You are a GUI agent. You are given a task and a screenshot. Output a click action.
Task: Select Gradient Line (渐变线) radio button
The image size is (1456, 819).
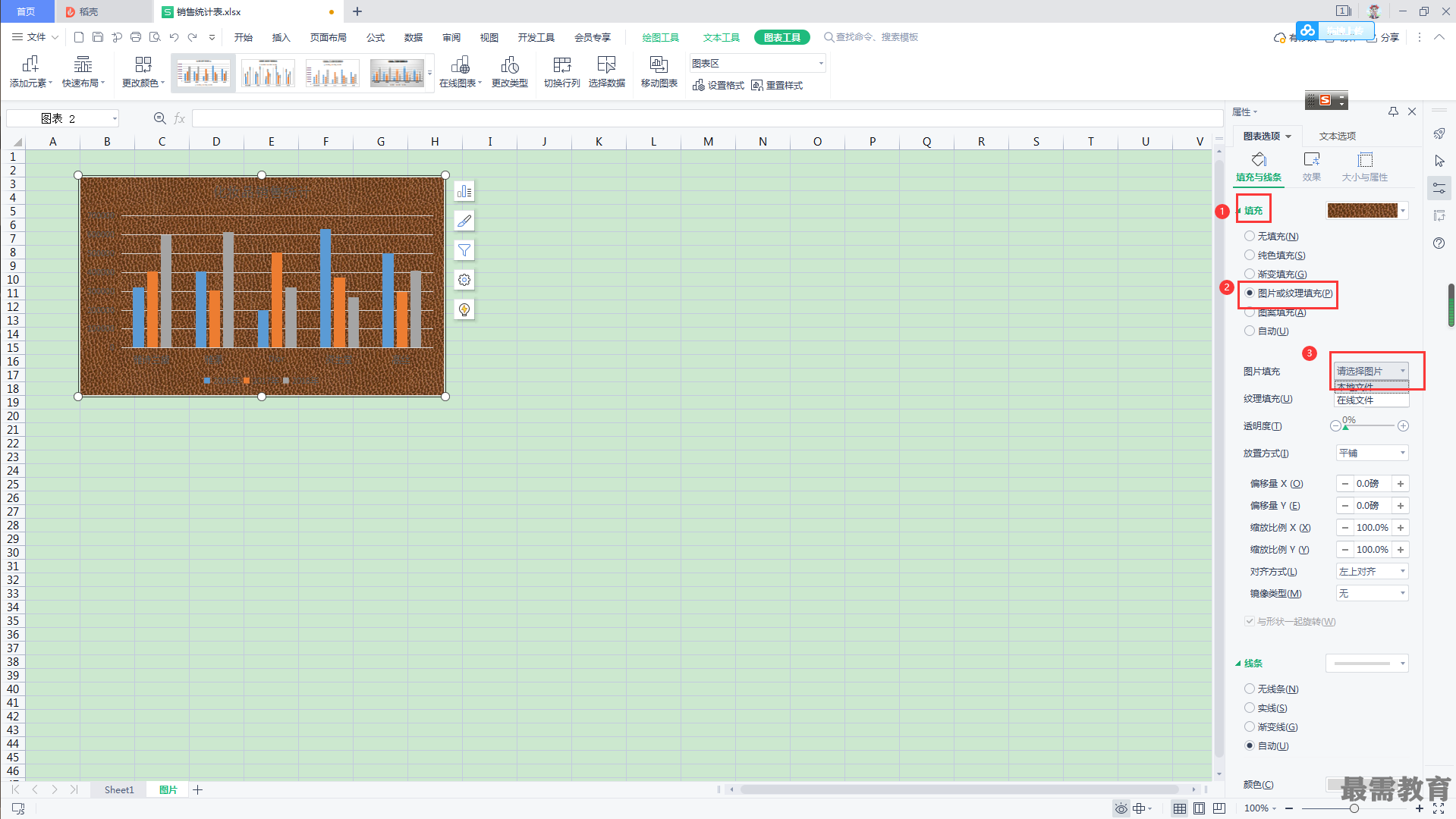click(1250, 727)
